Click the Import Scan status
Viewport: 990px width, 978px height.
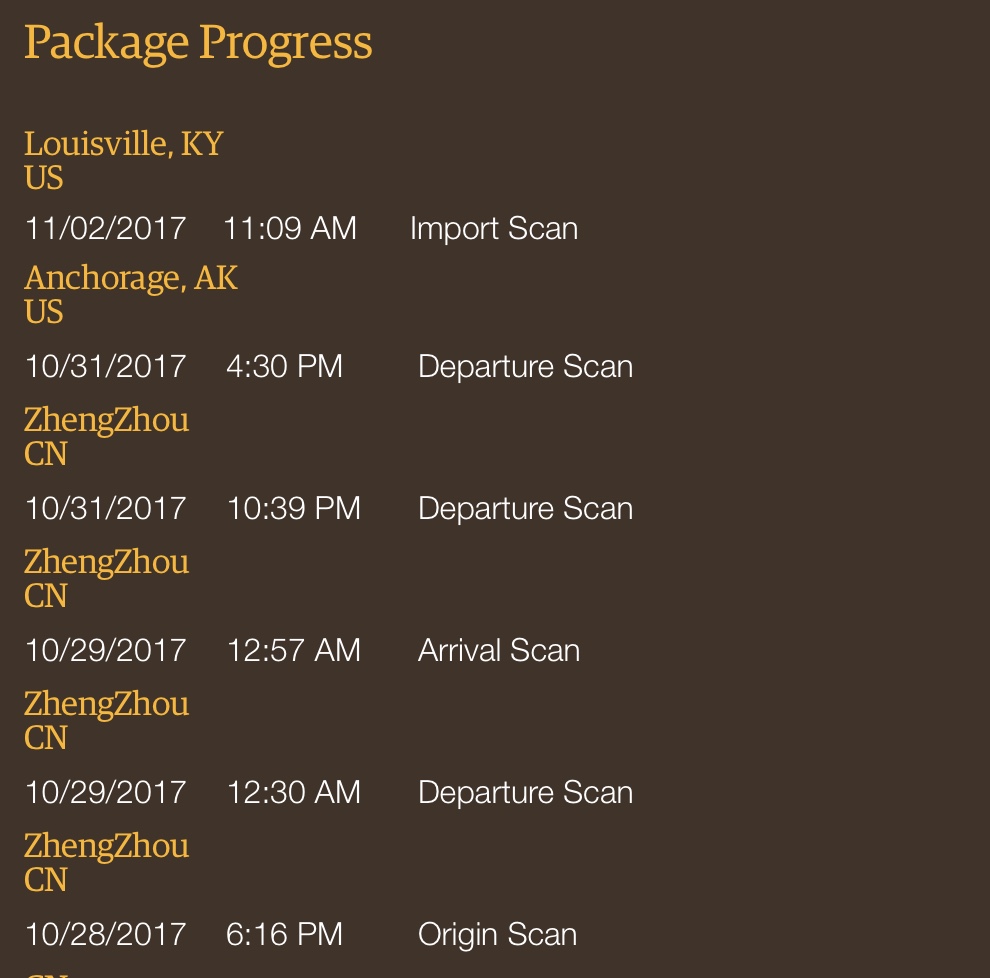tap(494, 228)
